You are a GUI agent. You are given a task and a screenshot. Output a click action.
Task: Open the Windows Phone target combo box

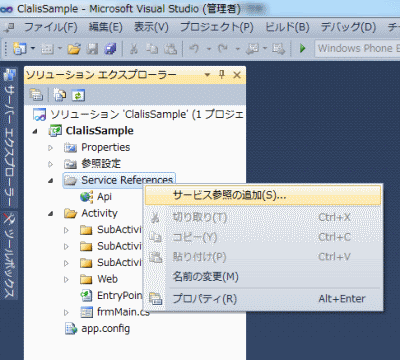click(357, 49)
